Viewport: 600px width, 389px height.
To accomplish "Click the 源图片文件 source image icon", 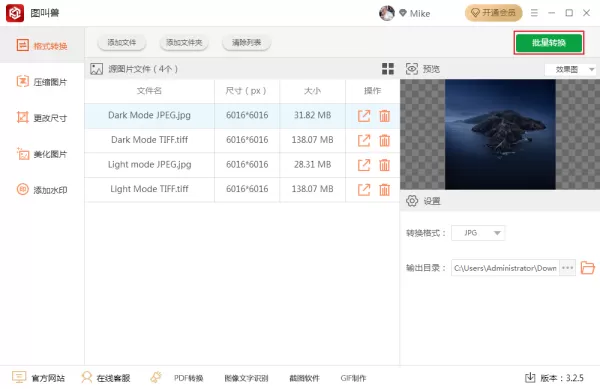I will [x=96, y=69].
